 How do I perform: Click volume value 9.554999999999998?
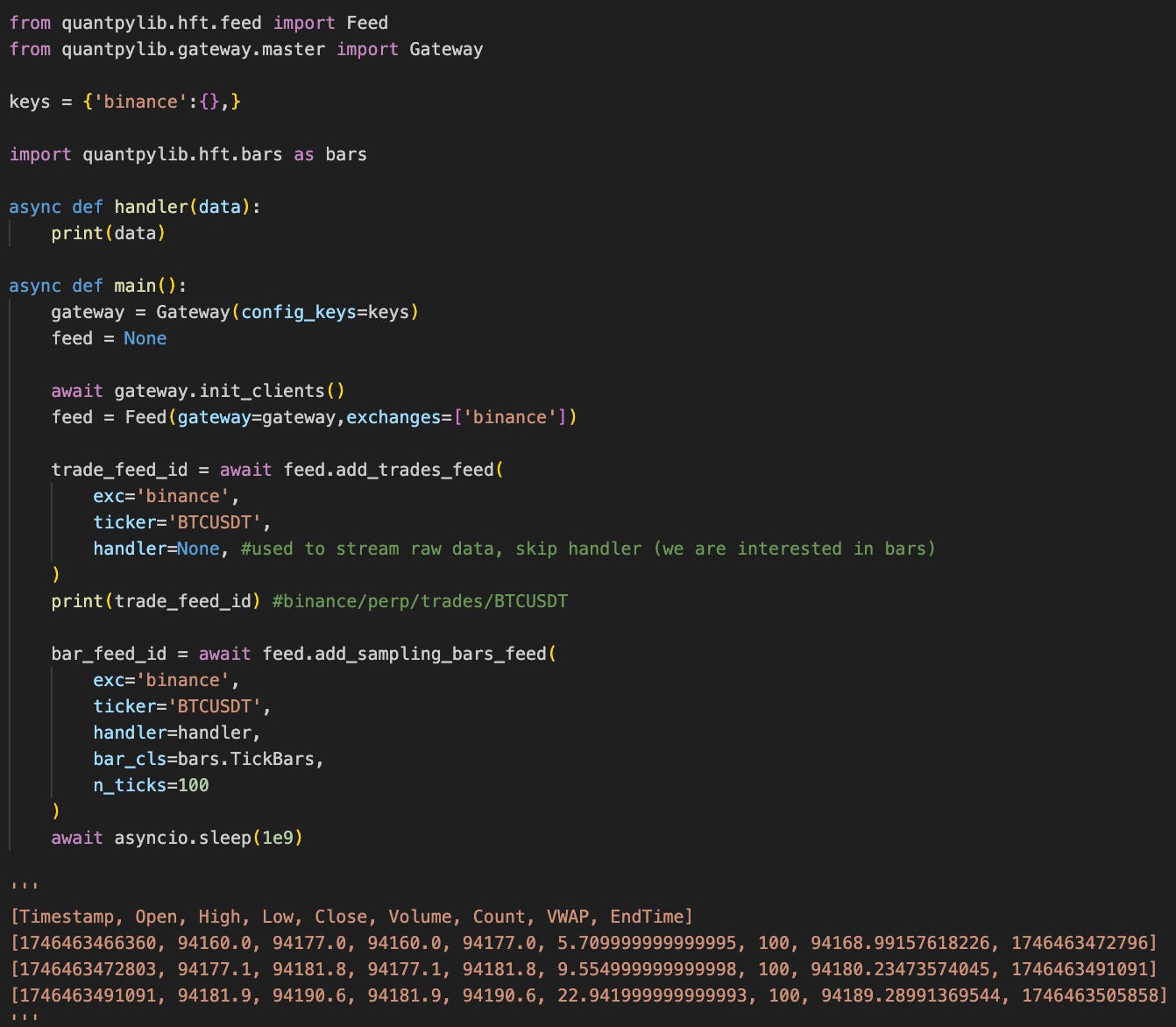click(x=647, y=969)
